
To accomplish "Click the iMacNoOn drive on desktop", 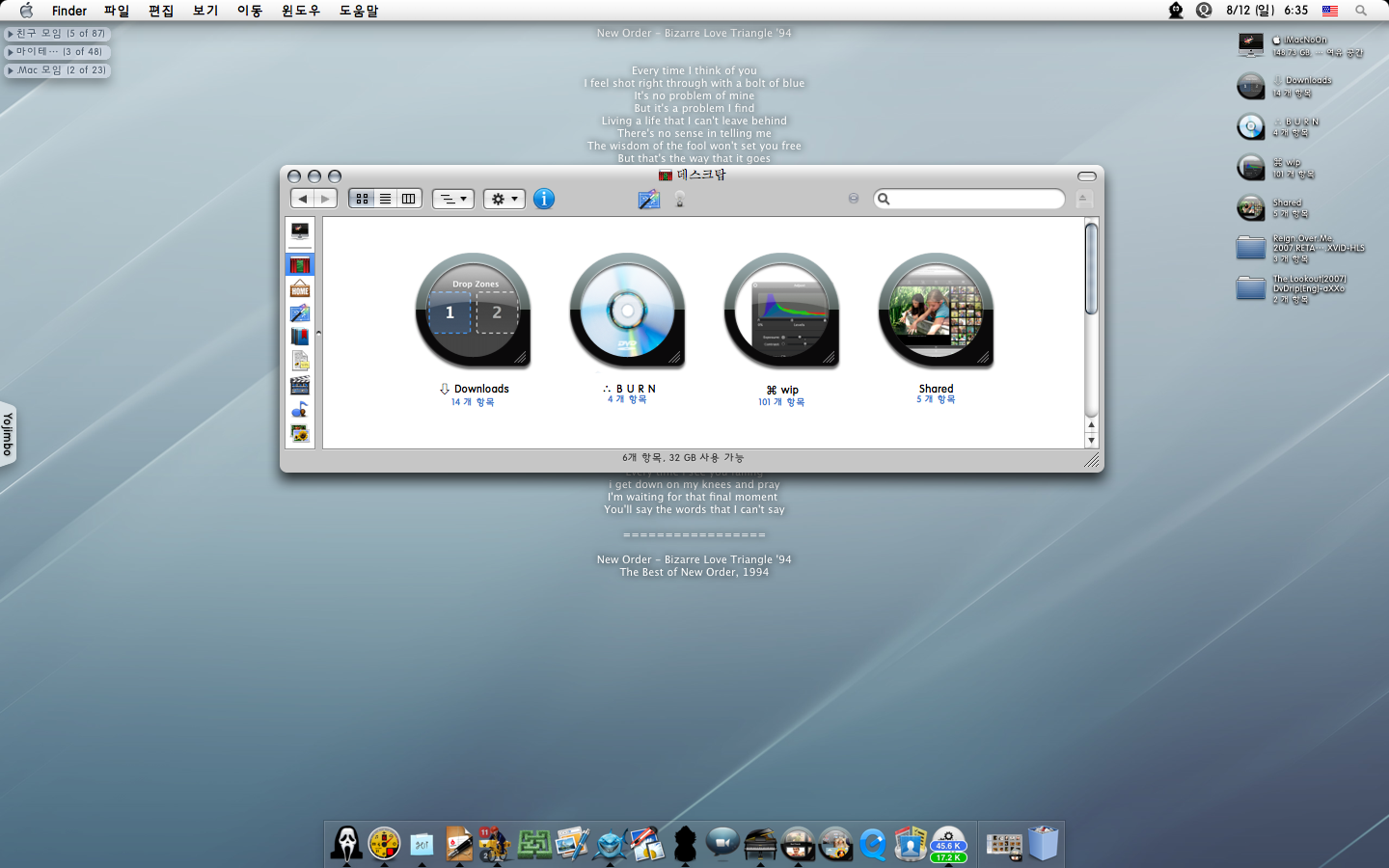I will coord(1251,45).
